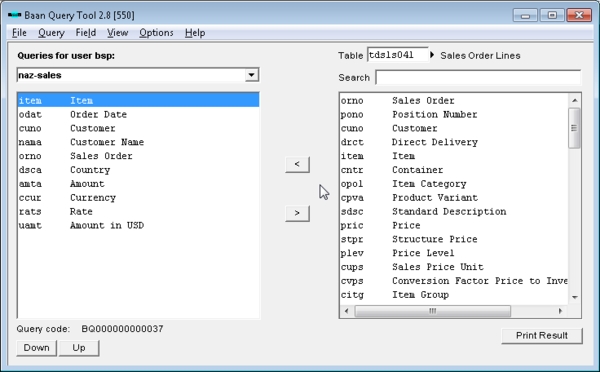Click the black triangle beside Table field
This screenshot has width=600, height=372.
coord(432,55)
